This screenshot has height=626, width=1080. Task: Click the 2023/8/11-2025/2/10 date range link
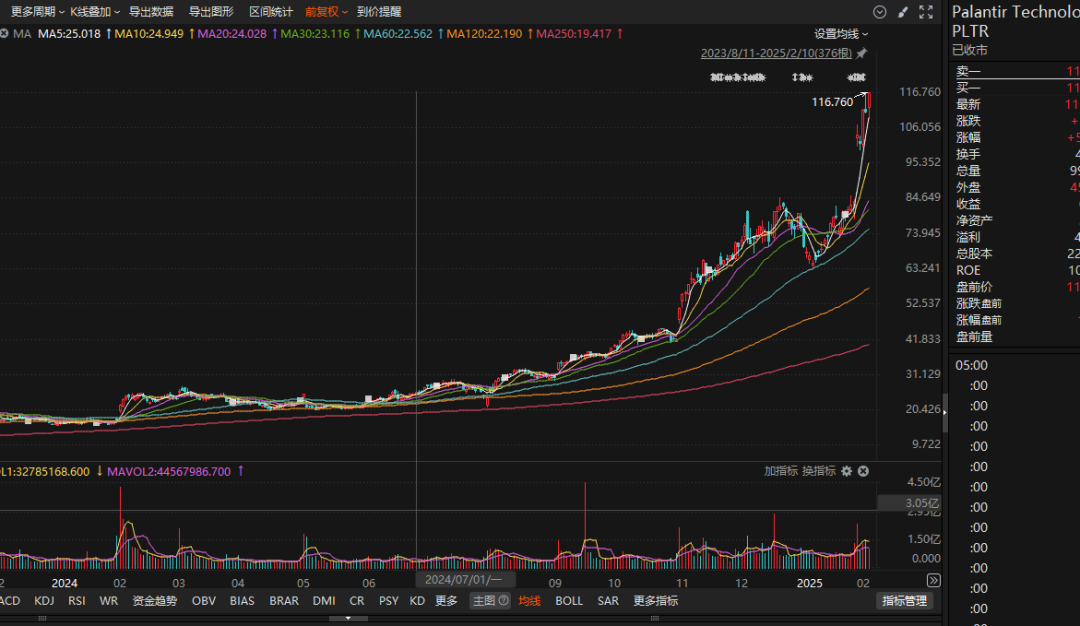point(777,53)
